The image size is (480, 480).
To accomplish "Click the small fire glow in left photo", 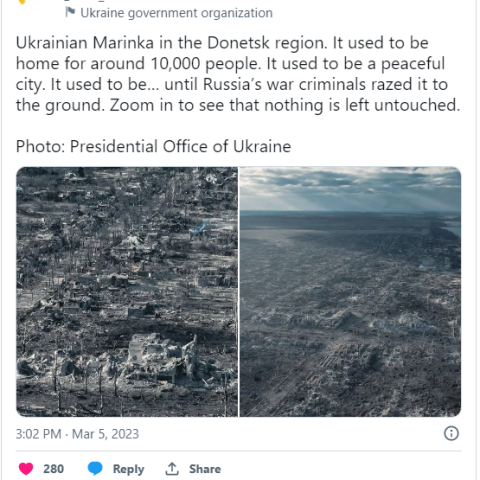I will pos(136,267).
